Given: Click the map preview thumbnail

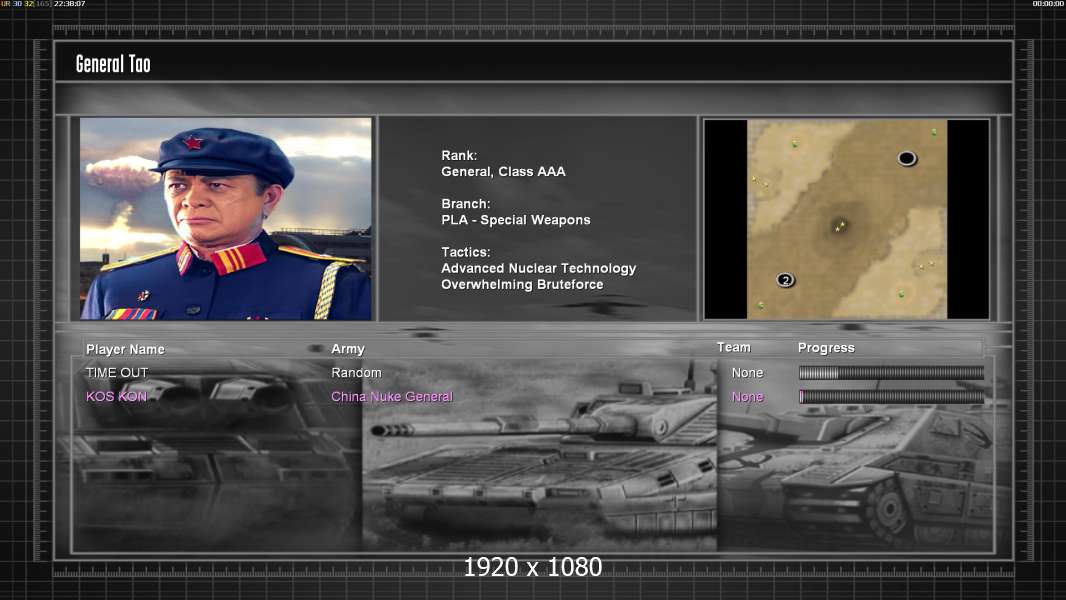Looking at the screenshot, I should [846, 219].
